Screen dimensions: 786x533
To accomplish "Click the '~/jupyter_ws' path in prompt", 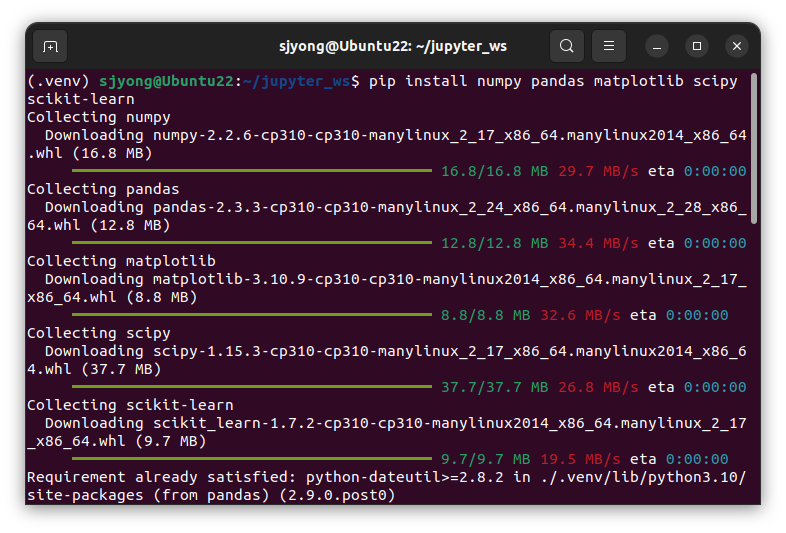I will pos(297,81).
